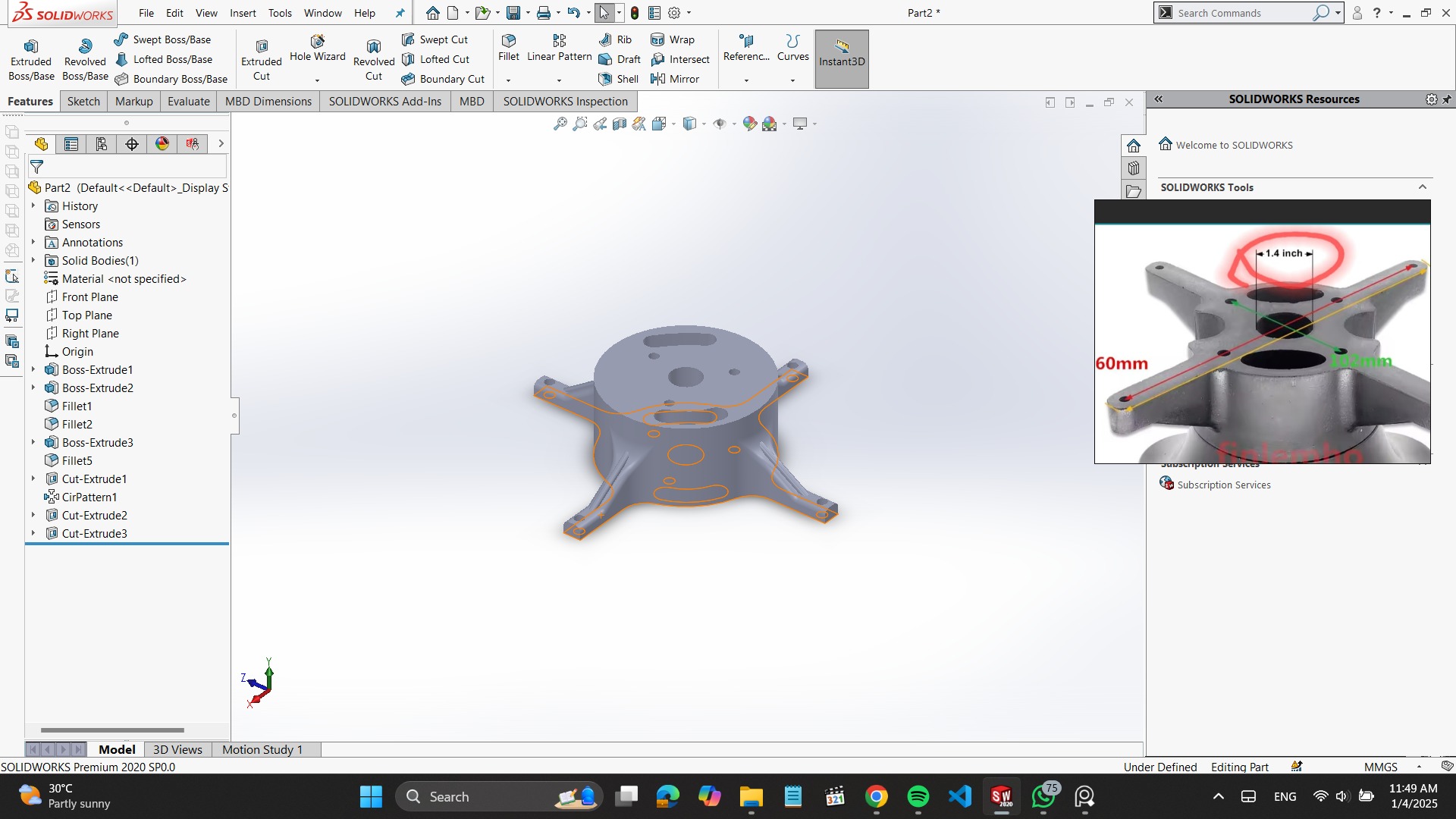The image size is (1456, 819).
Task: Open the Hole Wizard tool
Action: point(317,48)
